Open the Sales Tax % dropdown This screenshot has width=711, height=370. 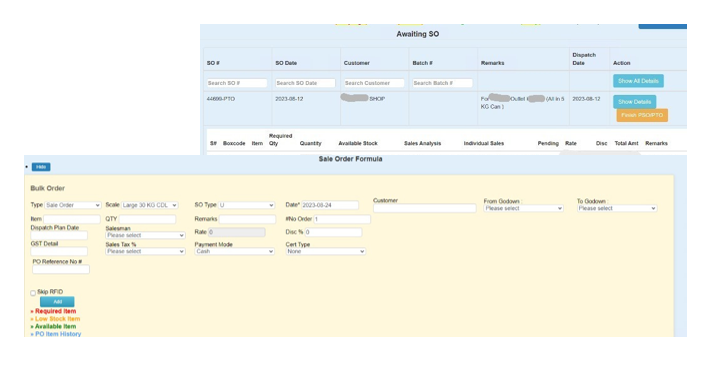tap(145, 251)
